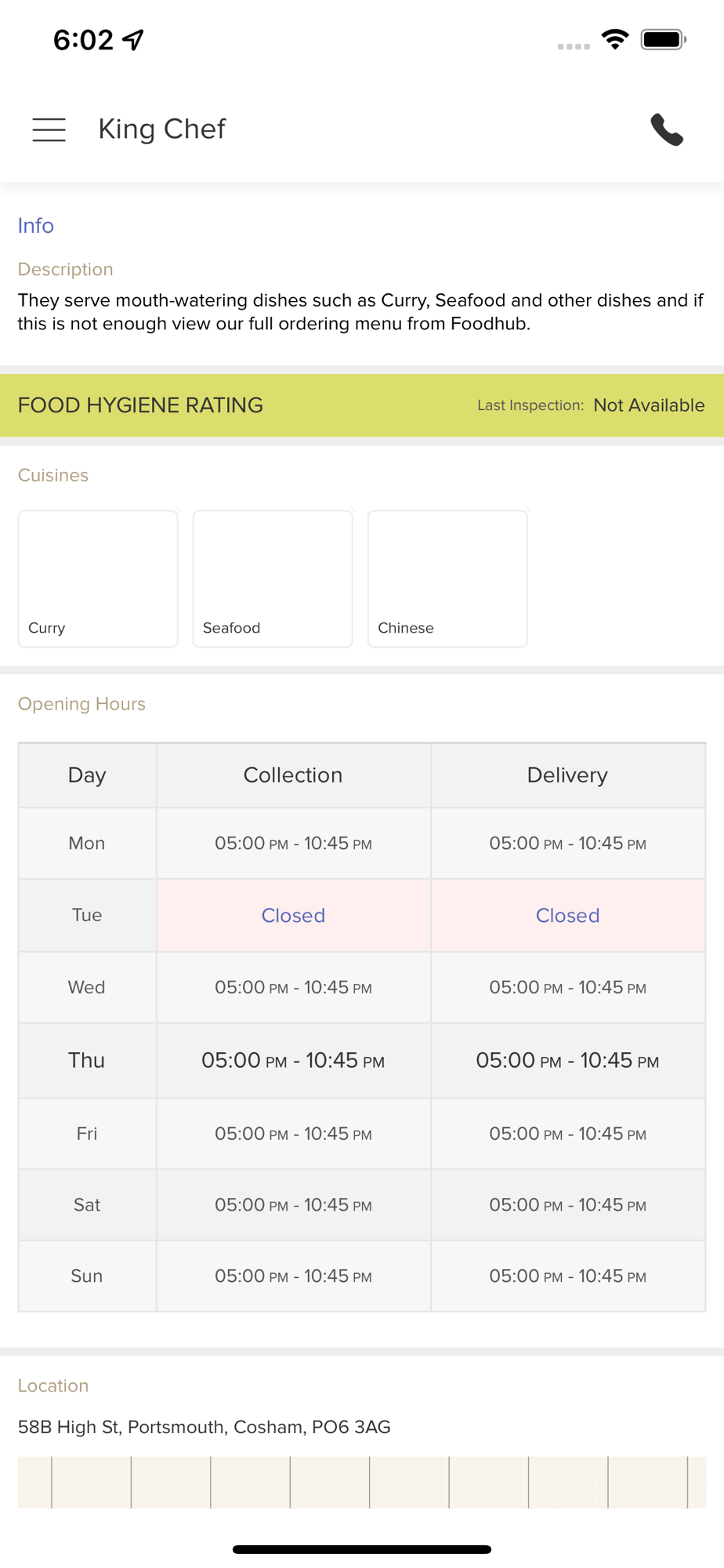Tap the home indicator bar
Image resolution: width=724 pixels, height=1568 pixels.
[362, 1549]
